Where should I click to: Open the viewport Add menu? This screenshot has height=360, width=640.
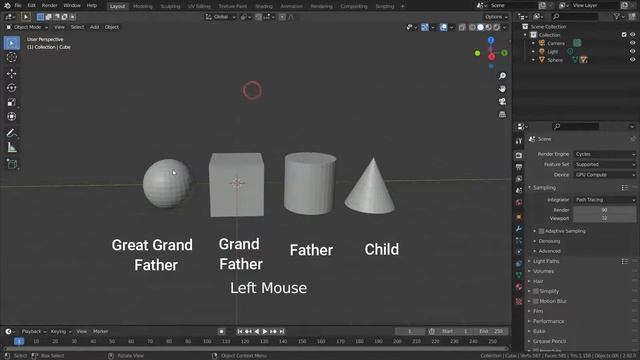click(94, 27)
